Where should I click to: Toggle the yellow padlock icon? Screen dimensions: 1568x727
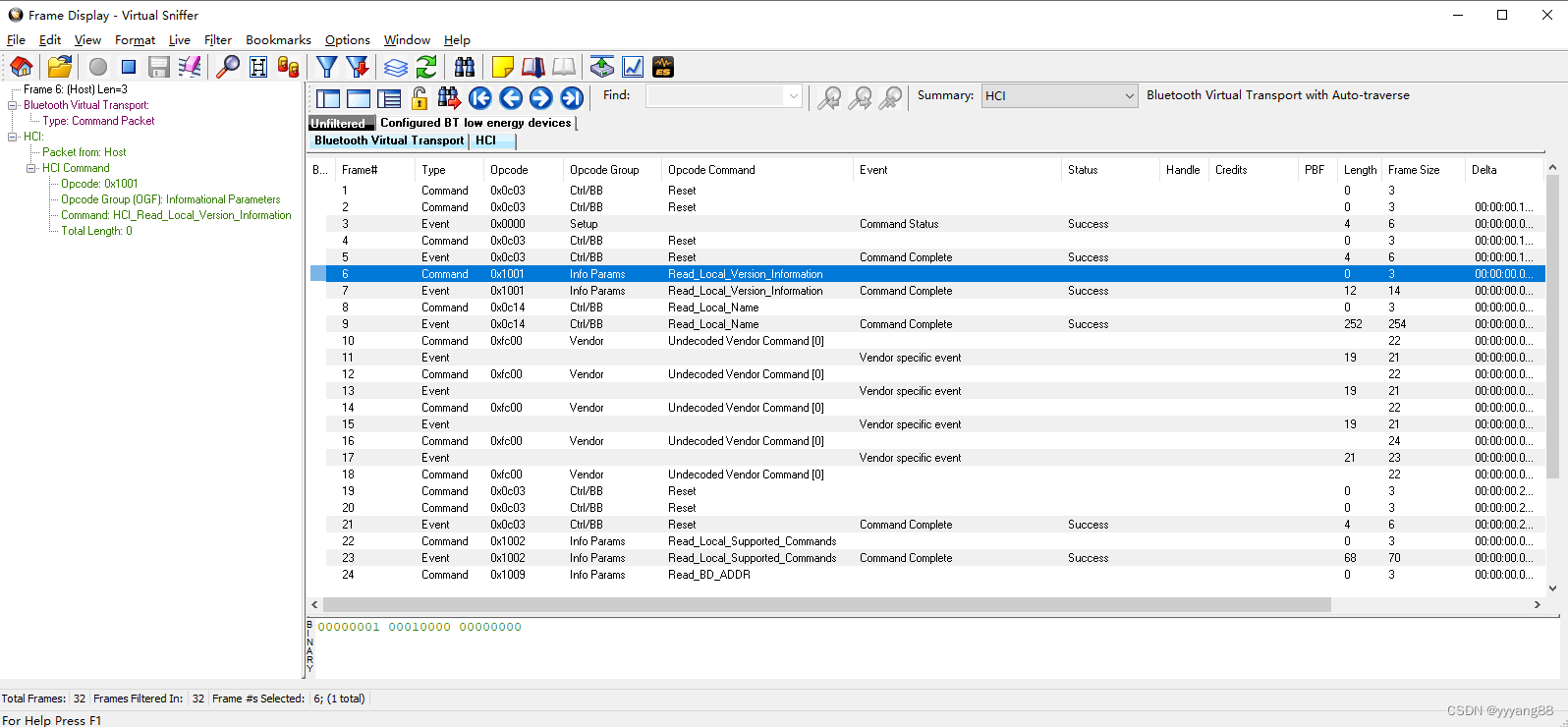[x=420, y=97]
